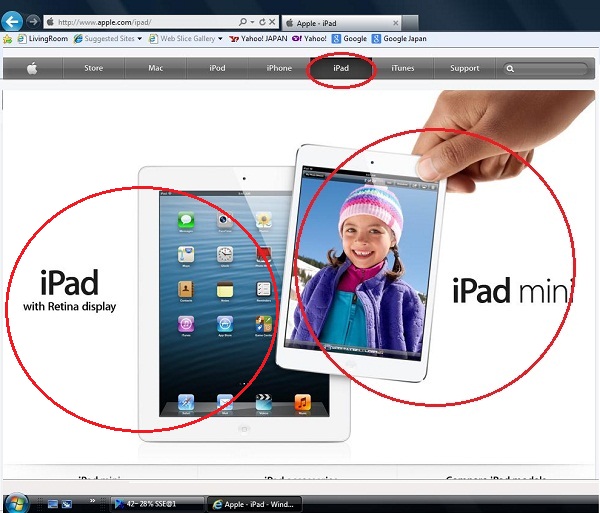Click the Maps app icon on iPad
This screenshot has width=600, height=513.
pyautogui.click(x=186, y=255)
